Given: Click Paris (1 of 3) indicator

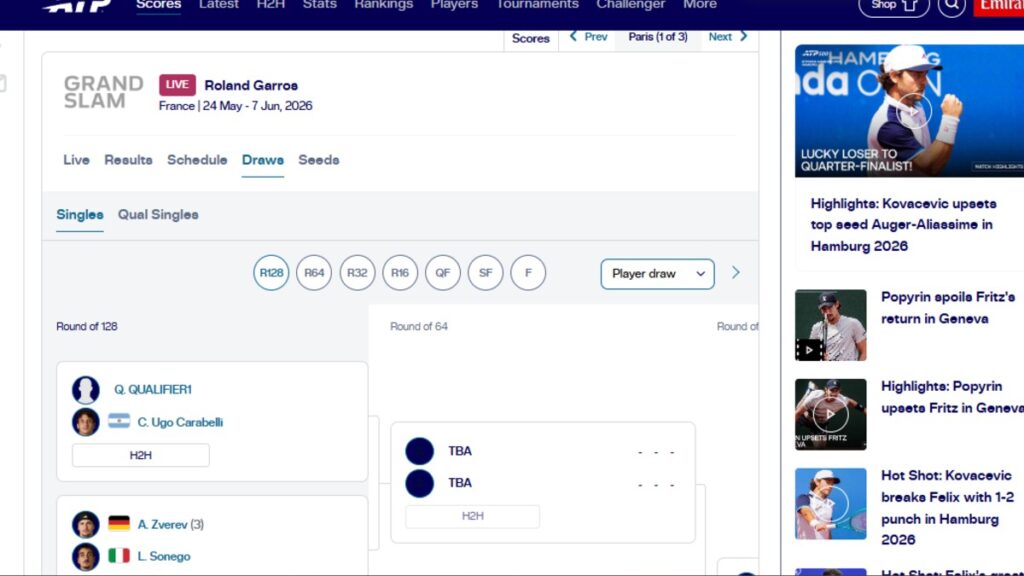Looking at the screenshot, I should coord(658,37).
